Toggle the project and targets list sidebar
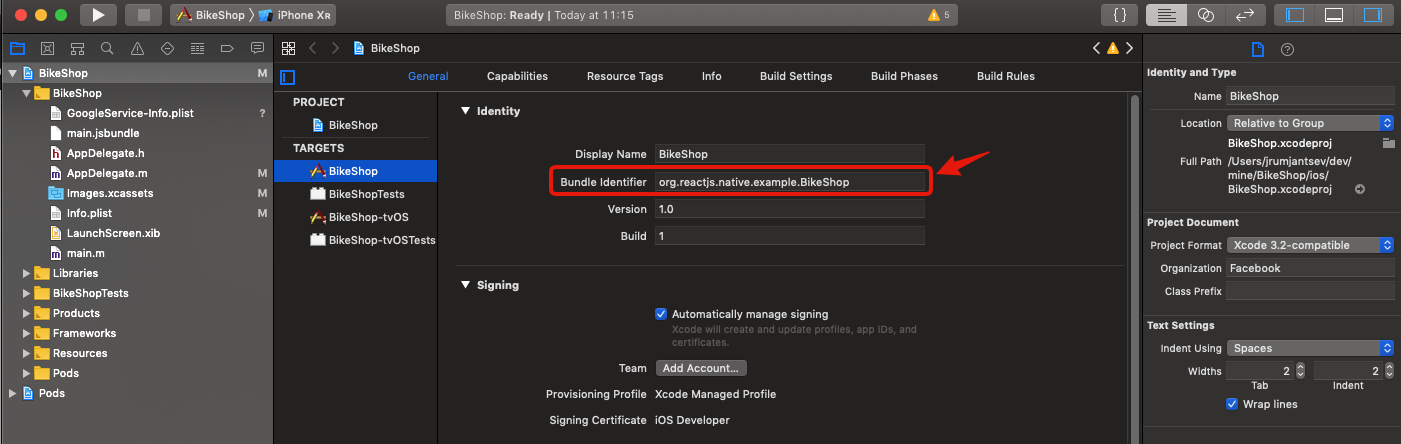The image size is (1401, 444). tap(288, 76)
